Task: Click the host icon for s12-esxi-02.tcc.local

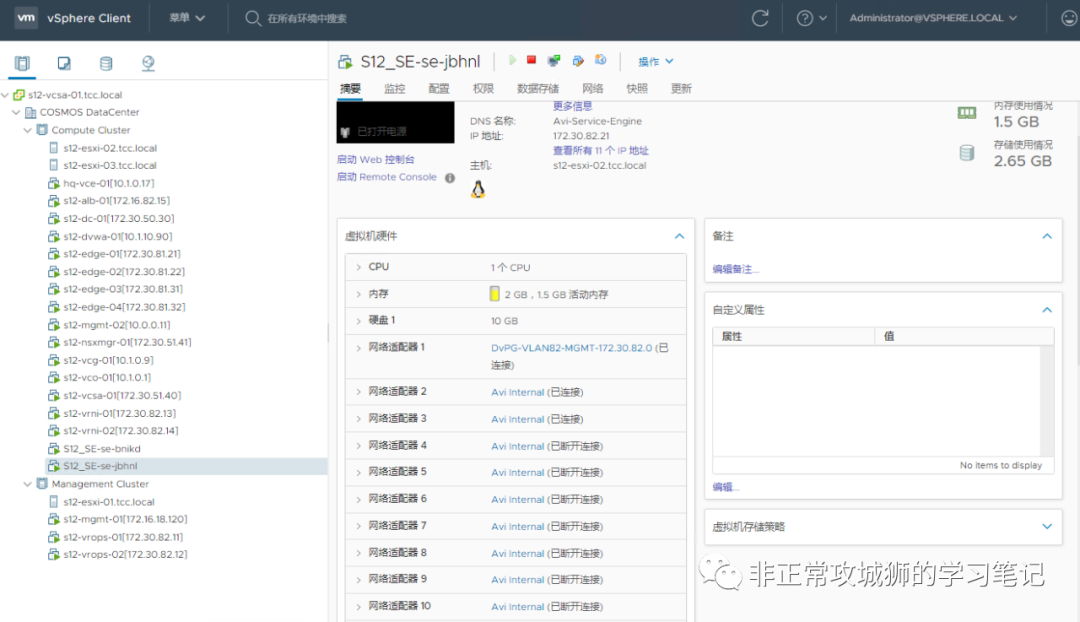Action: coord(54,147)
